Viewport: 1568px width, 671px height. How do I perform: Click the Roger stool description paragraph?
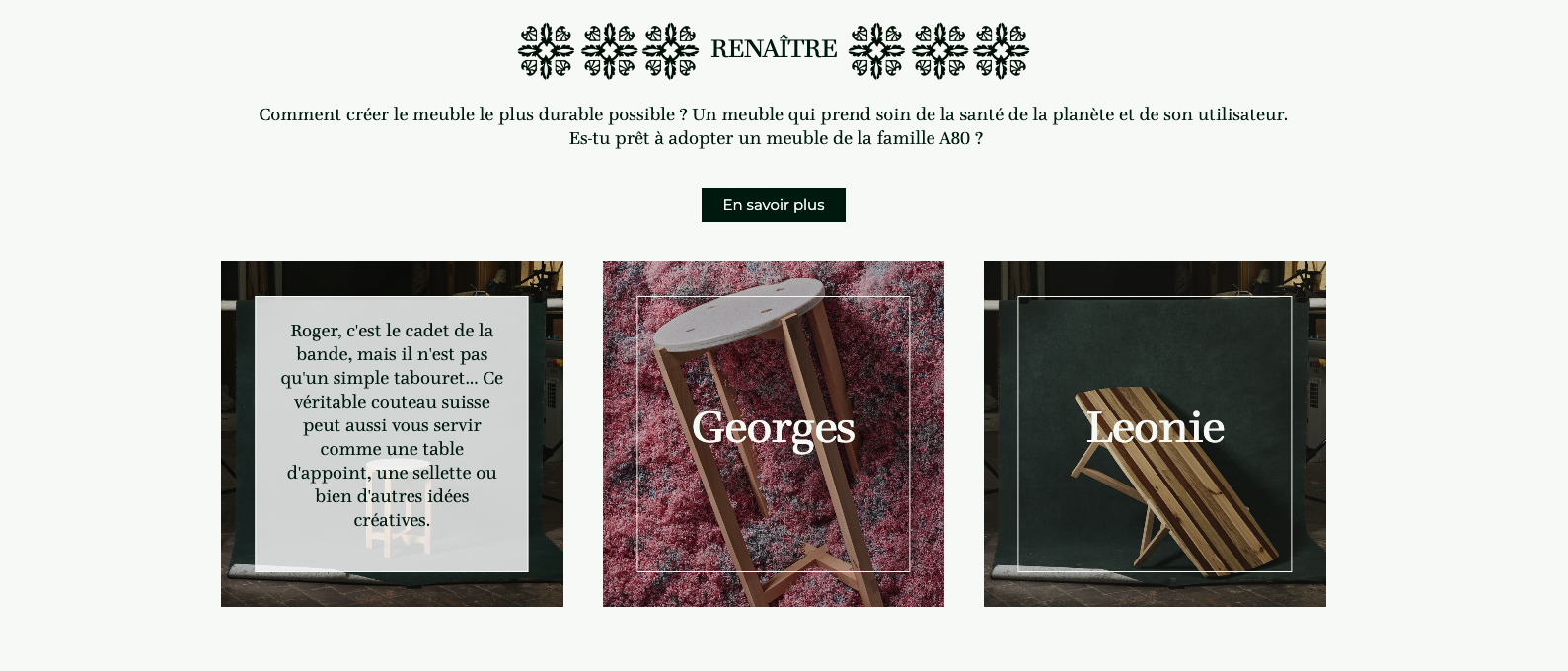pos(392,425)
